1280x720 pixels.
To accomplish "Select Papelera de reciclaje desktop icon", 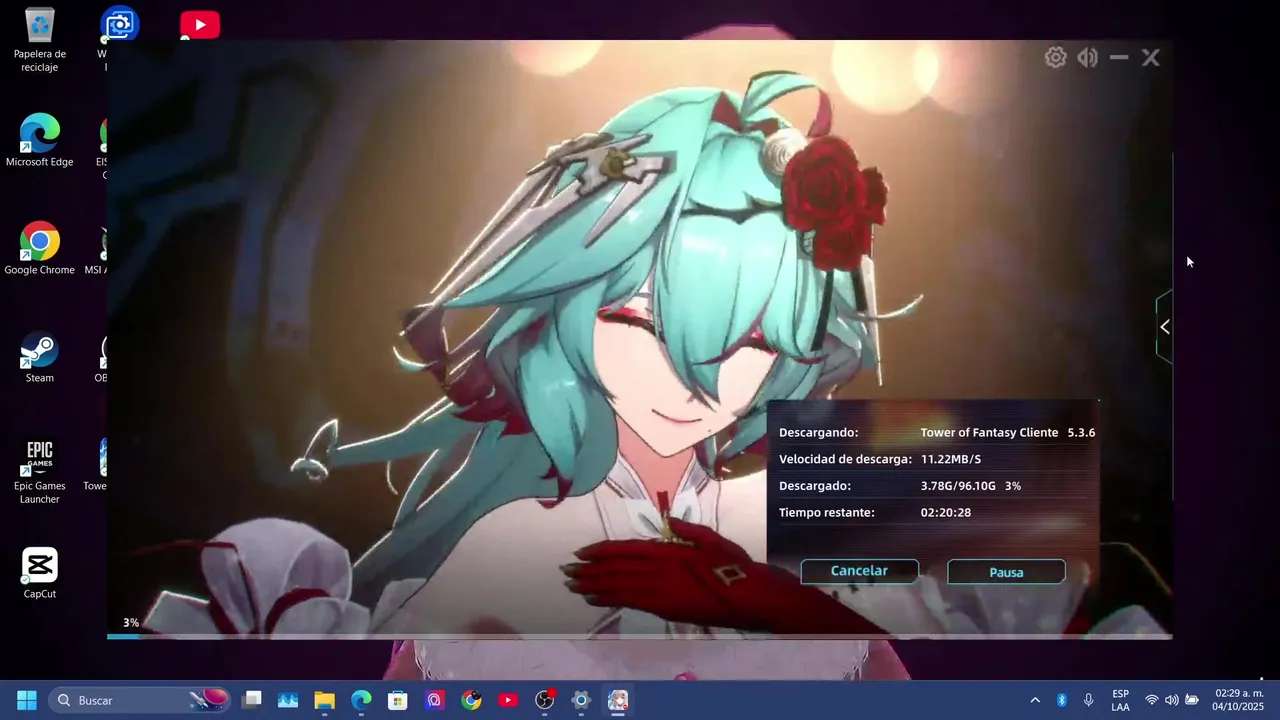I will 40,40.
